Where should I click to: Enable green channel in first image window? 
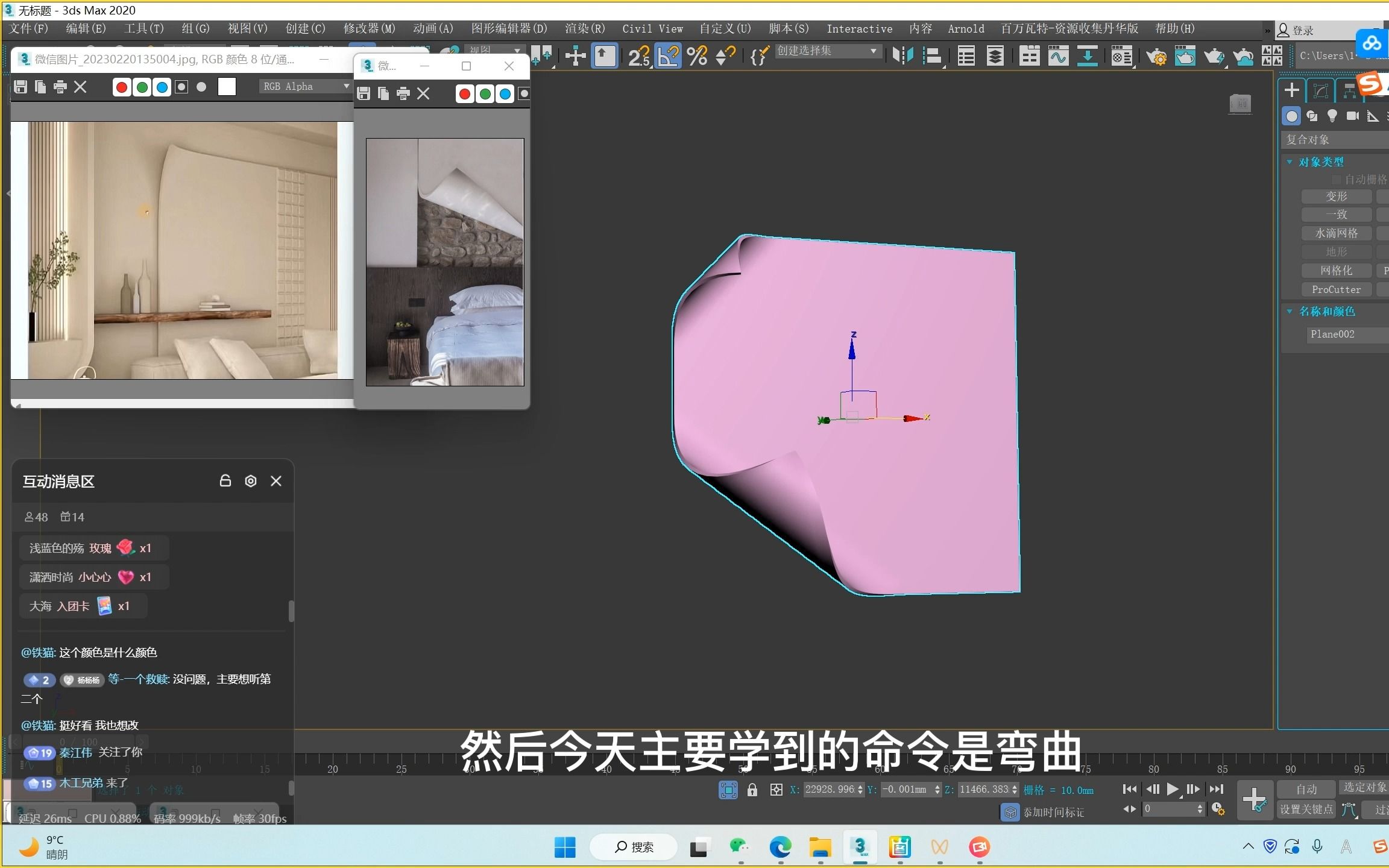click(x=142, y=87)
